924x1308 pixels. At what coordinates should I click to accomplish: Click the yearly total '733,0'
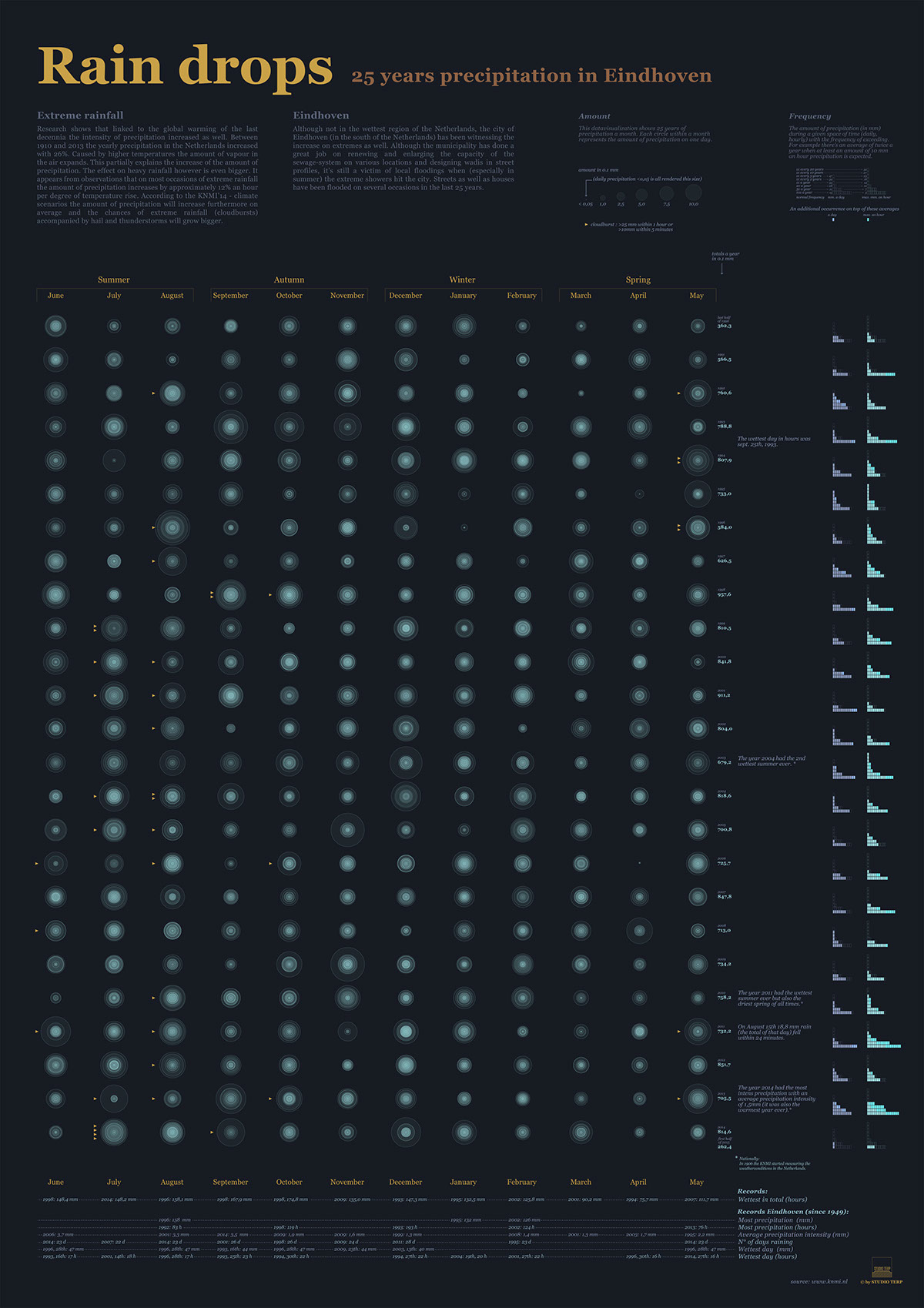725,494
